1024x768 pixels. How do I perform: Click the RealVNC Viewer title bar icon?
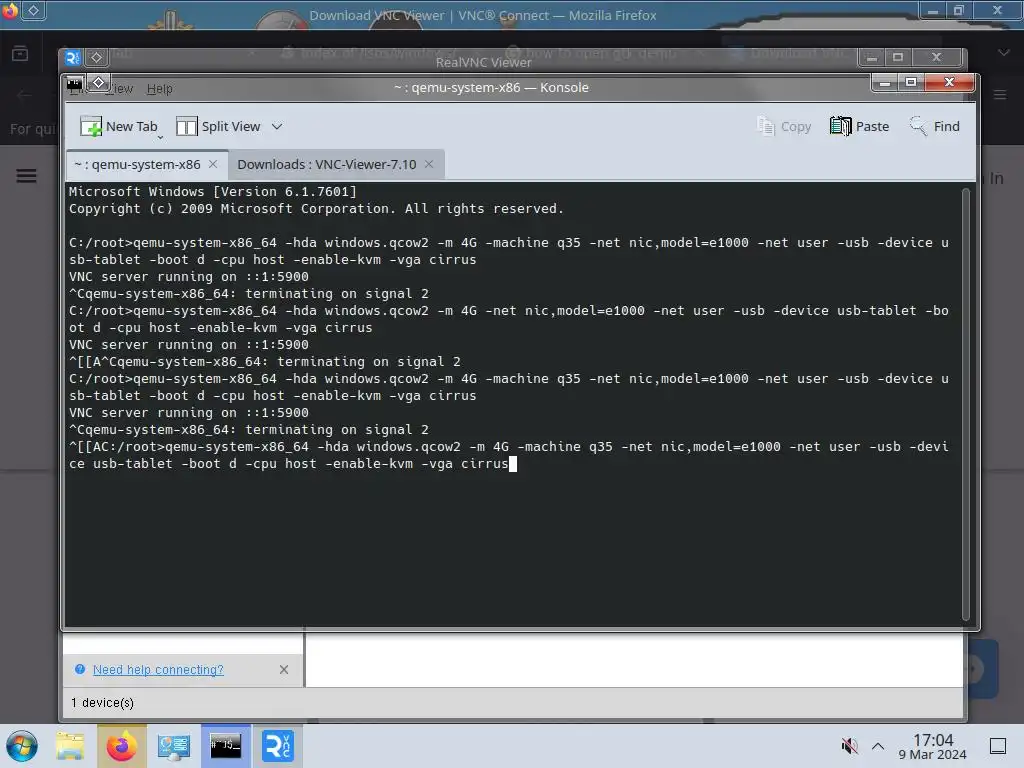coord(72,57)
